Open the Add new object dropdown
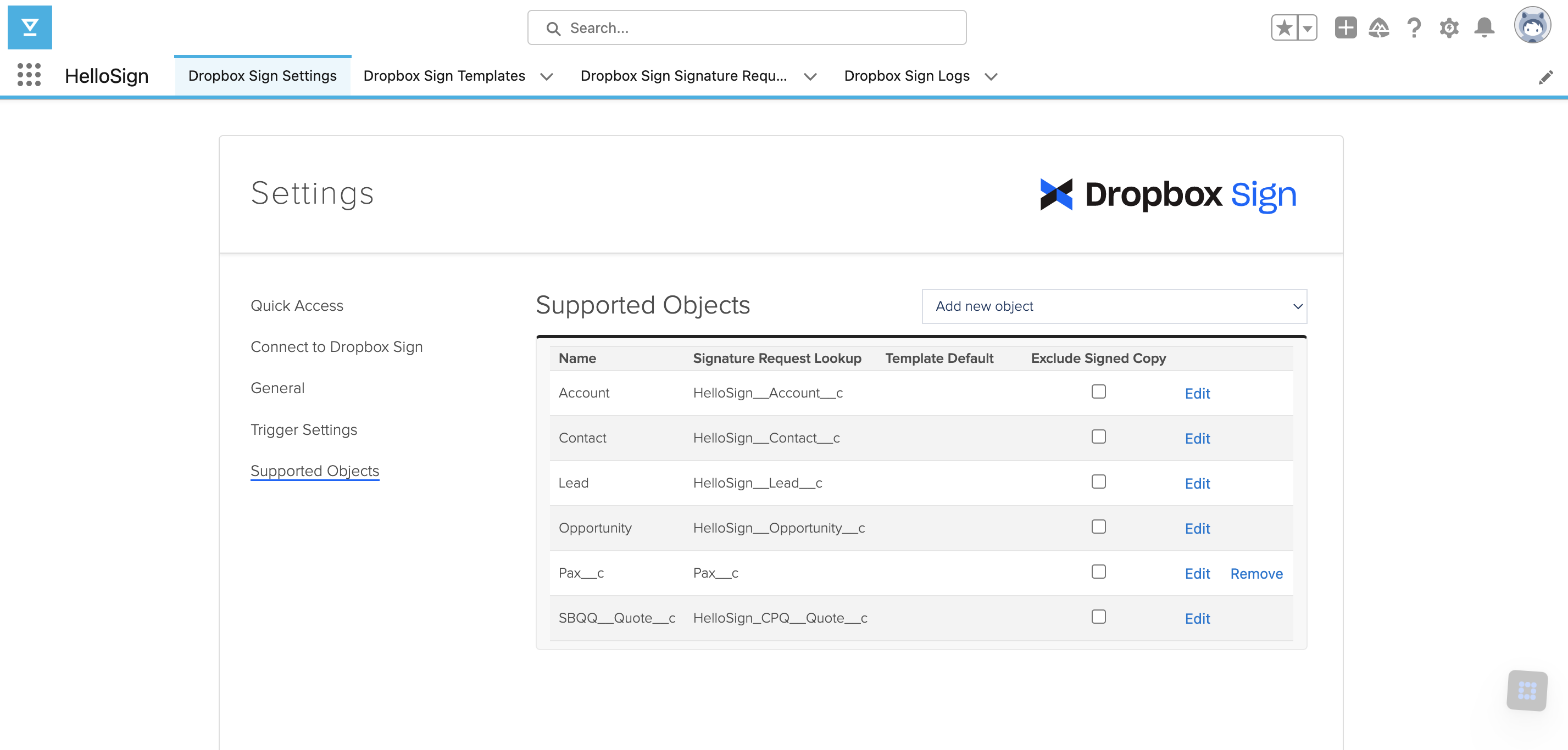The height and width of the screenshot is (750, 1568). pos(1114,306)
